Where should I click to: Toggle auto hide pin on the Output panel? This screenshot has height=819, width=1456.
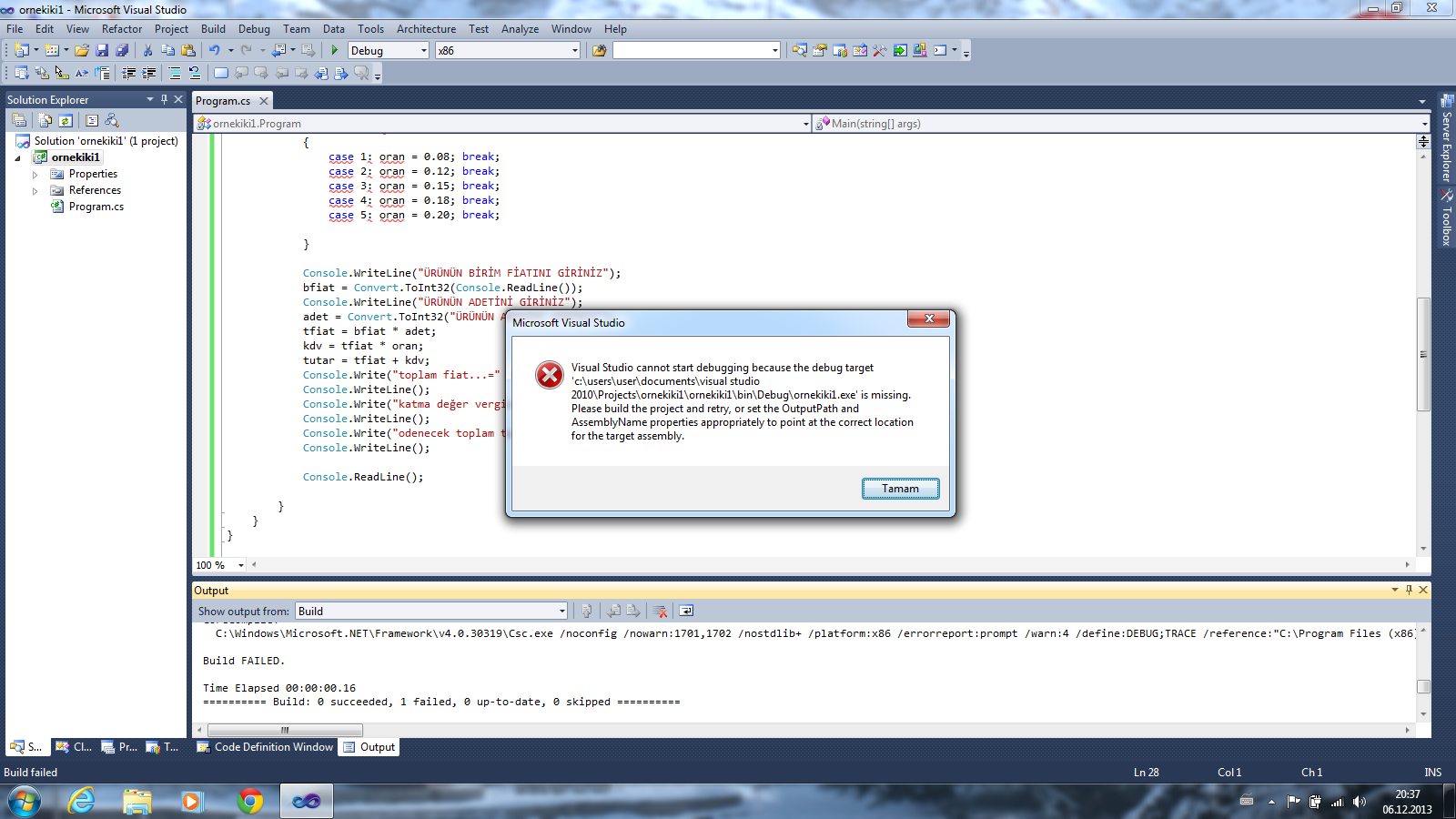pos(1409,590)
